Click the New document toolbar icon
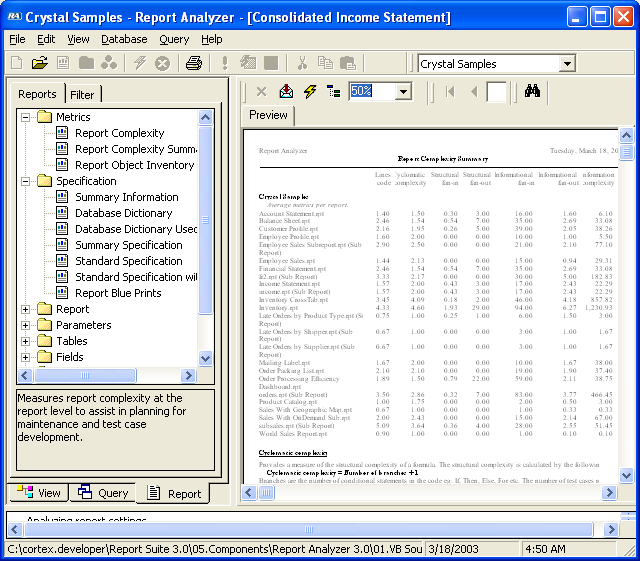Image resolution: width=640 pixels, height=561 pixels. 17,63
